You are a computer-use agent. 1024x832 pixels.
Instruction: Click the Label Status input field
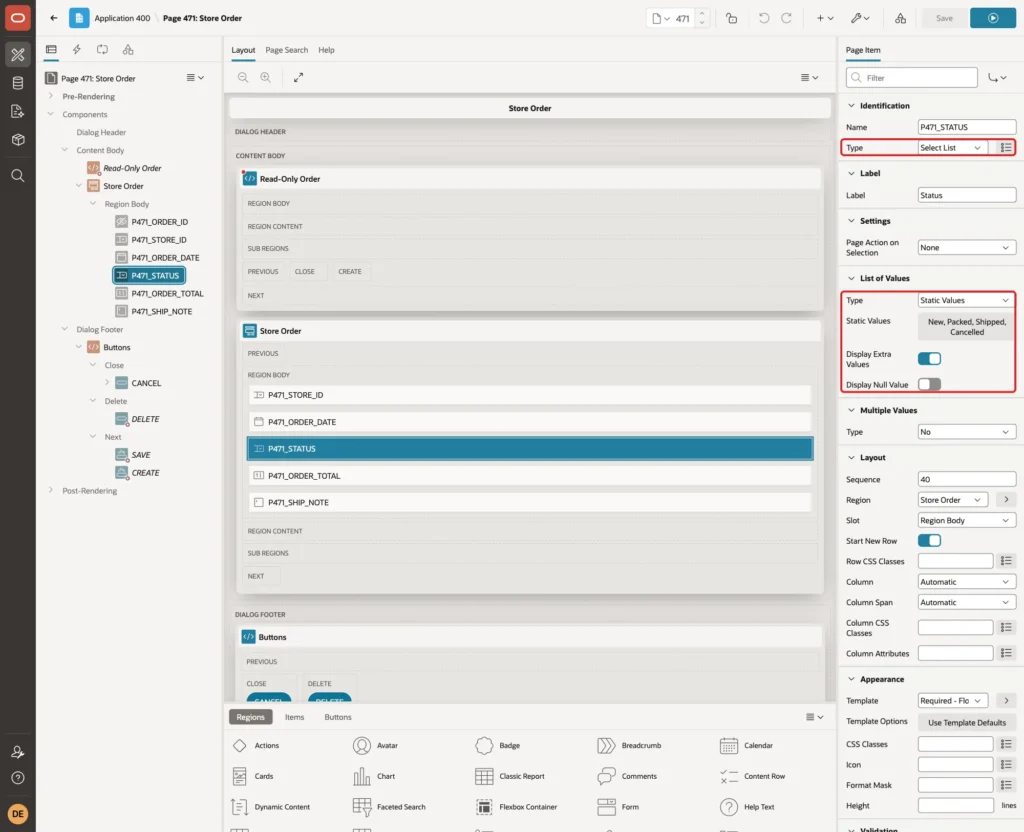(967, 195)
